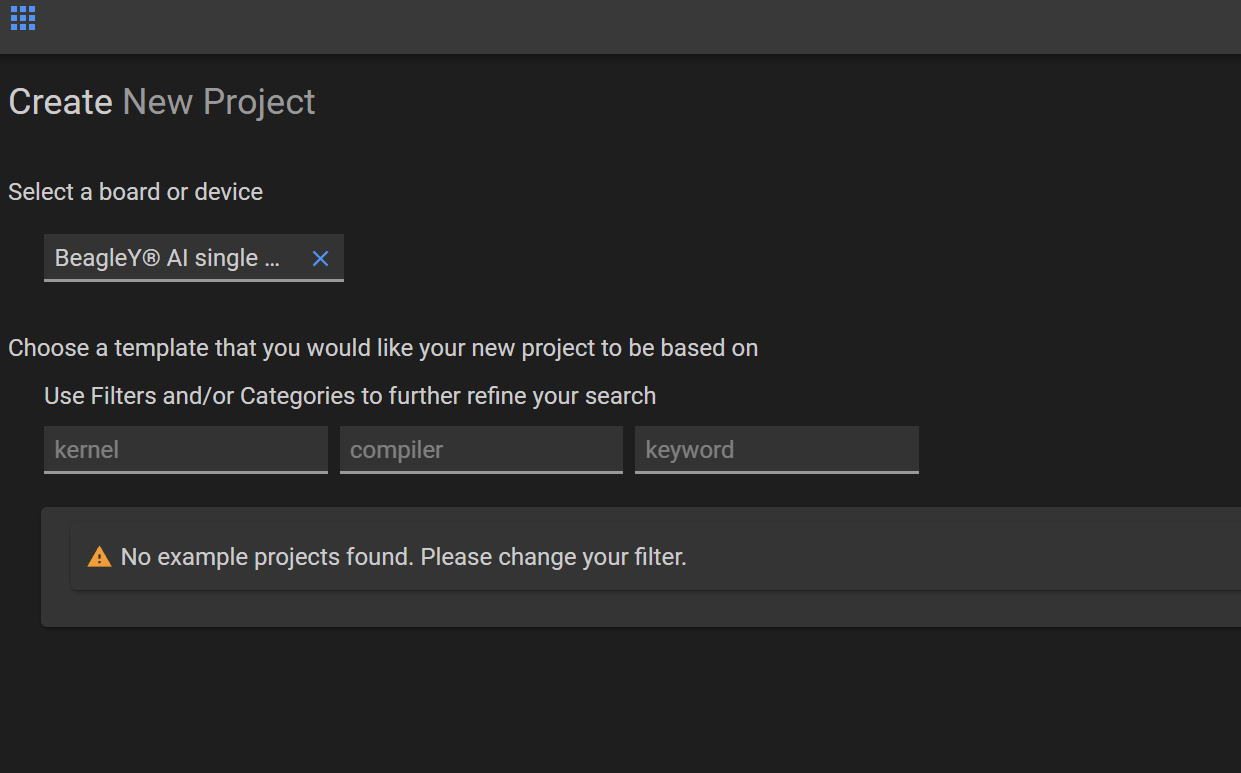1241x773 pixels.
Task: Open the app launcher grid icon
Action: 23,18
